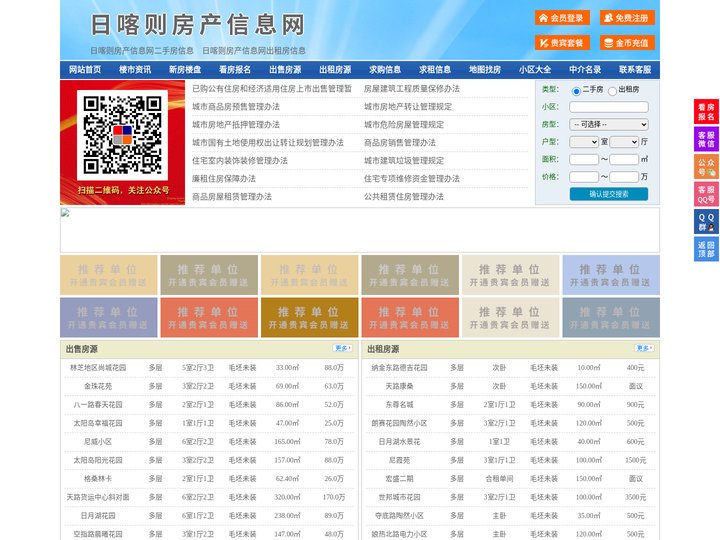The width and height of the screenshot is (720, 540).
Task: Open the 户型 厅 halls dropdown
Action: 624,142
